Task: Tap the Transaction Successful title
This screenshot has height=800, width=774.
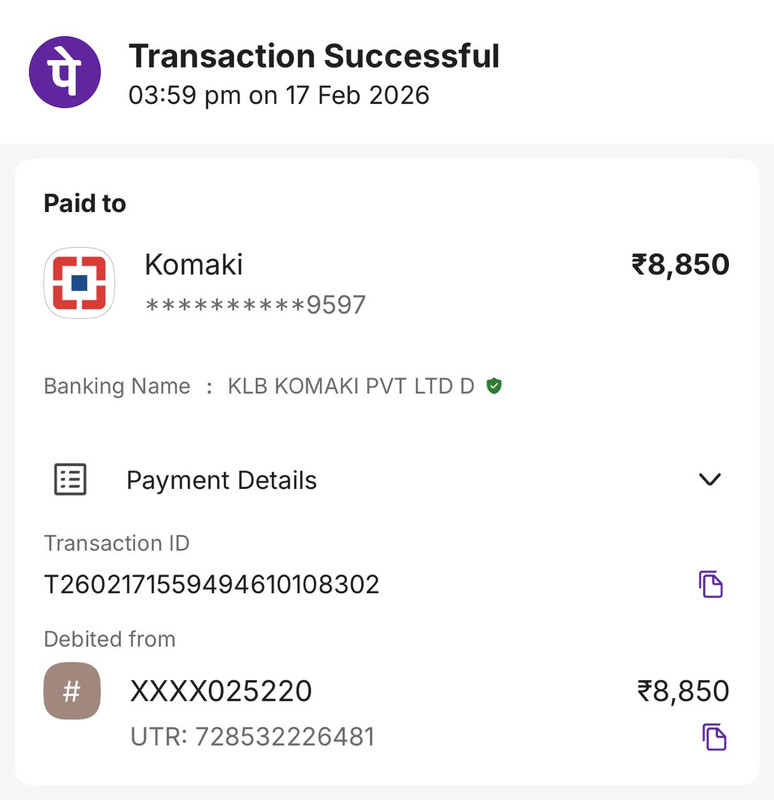Action: 314,56
